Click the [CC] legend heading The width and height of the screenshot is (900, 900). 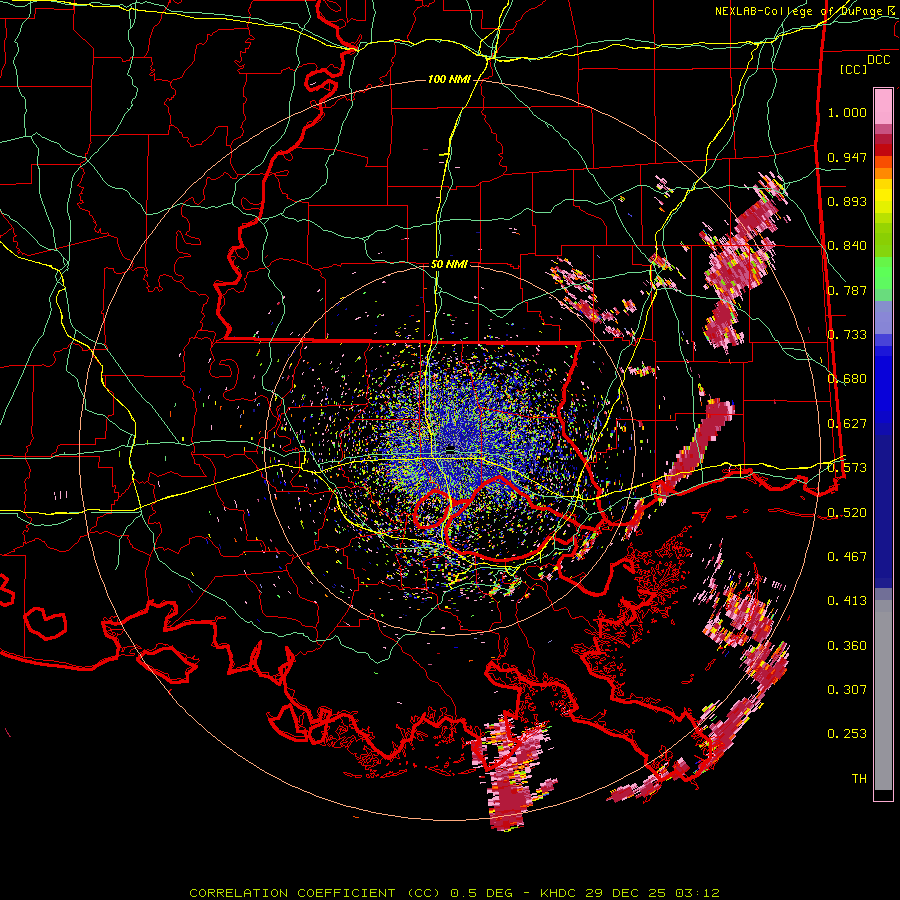tap(854, 69)
